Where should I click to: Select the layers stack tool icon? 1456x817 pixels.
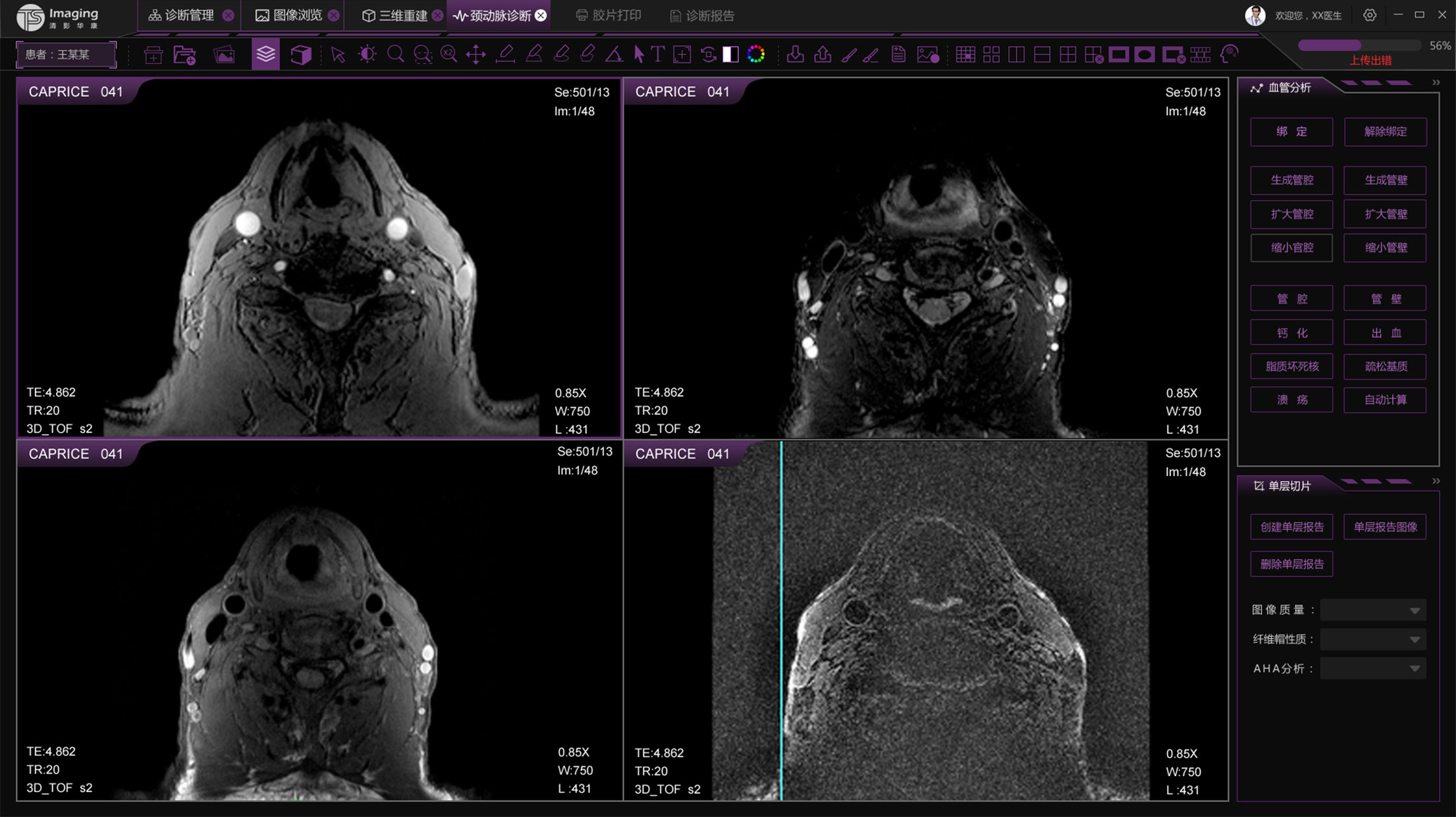click(x=265, y=54)
